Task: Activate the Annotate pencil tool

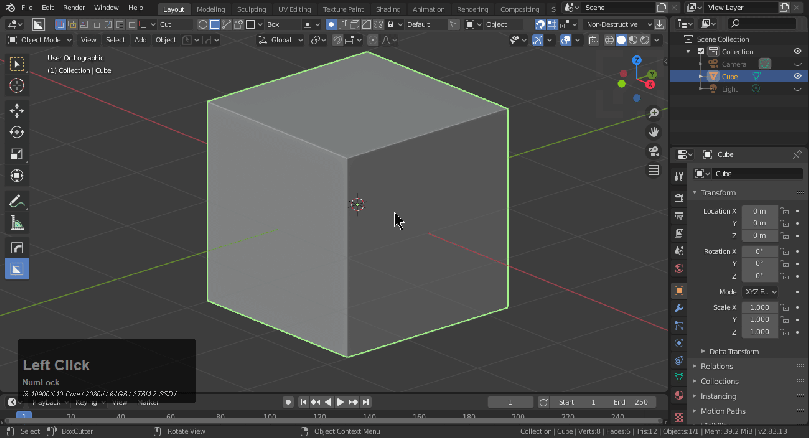Action: point(17,201)
